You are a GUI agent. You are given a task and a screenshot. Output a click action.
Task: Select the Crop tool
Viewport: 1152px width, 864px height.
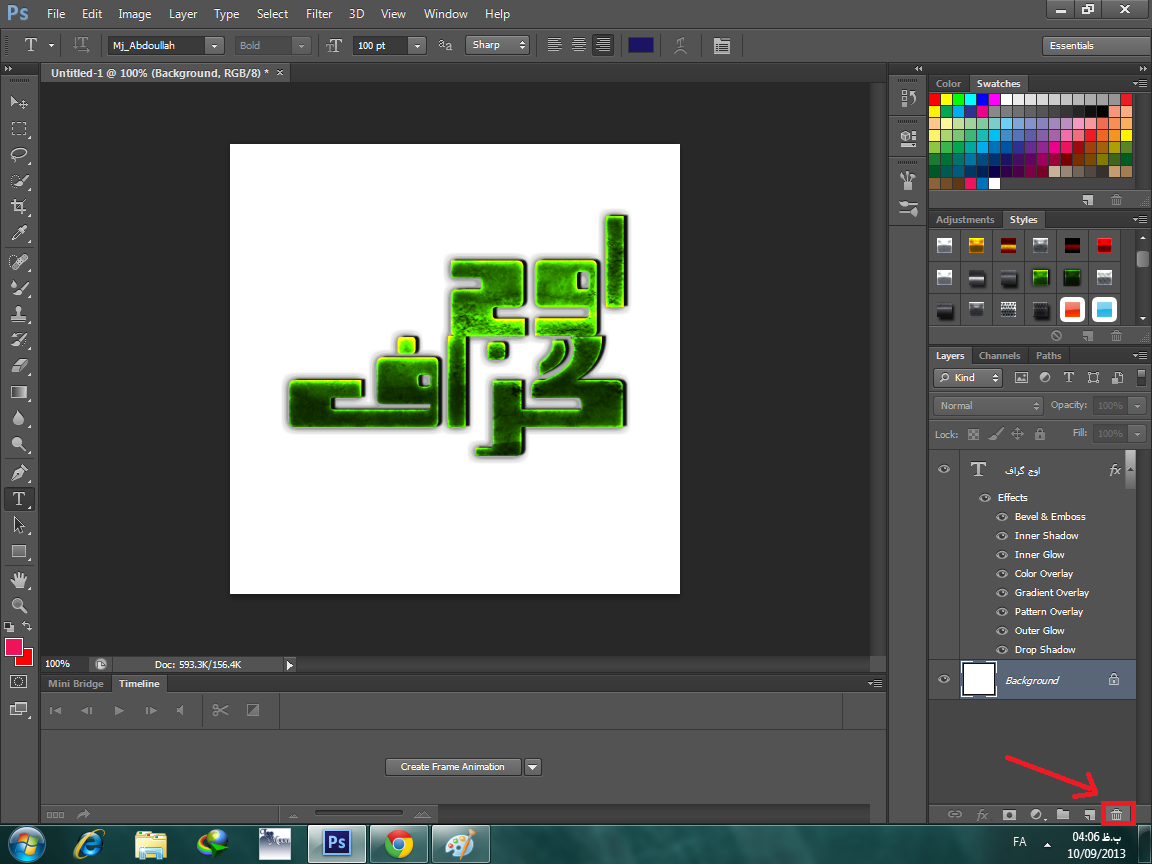click(x=19, y=207)
